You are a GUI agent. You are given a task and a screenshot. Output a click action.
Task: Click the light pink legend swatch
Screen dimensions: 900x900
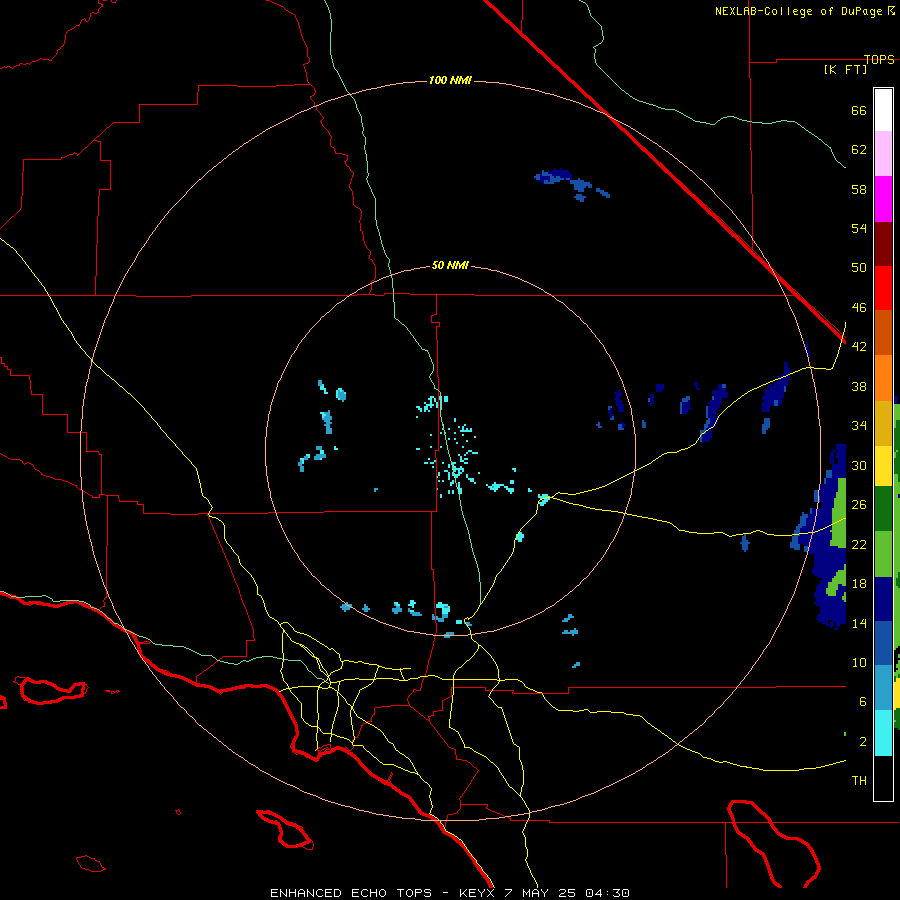pyautogui.click(x=883, y=153)
